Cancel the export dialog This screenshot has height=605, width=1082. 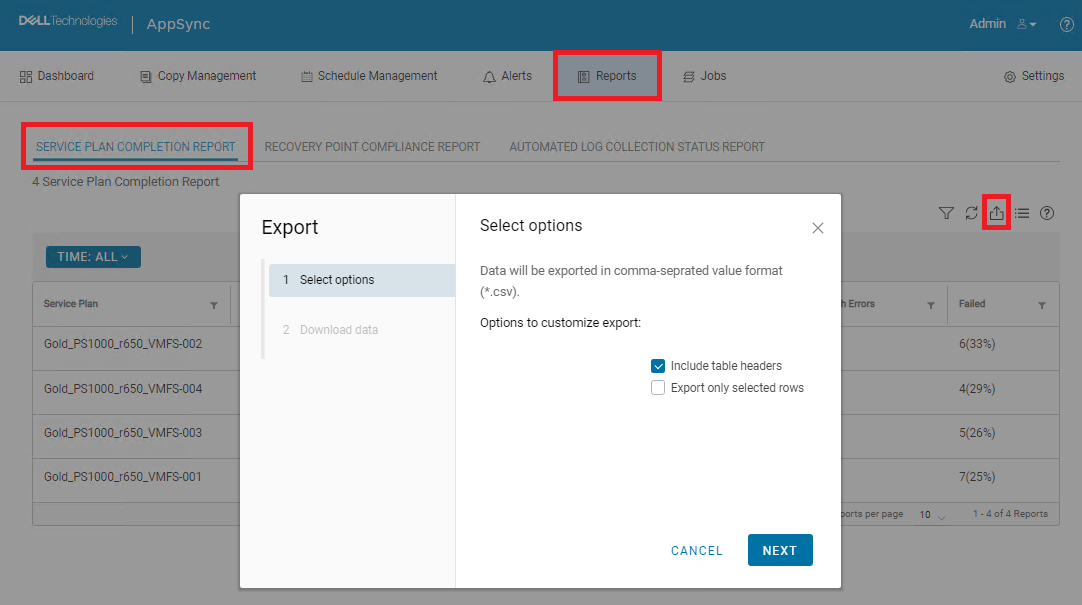(x=696, y=549)
